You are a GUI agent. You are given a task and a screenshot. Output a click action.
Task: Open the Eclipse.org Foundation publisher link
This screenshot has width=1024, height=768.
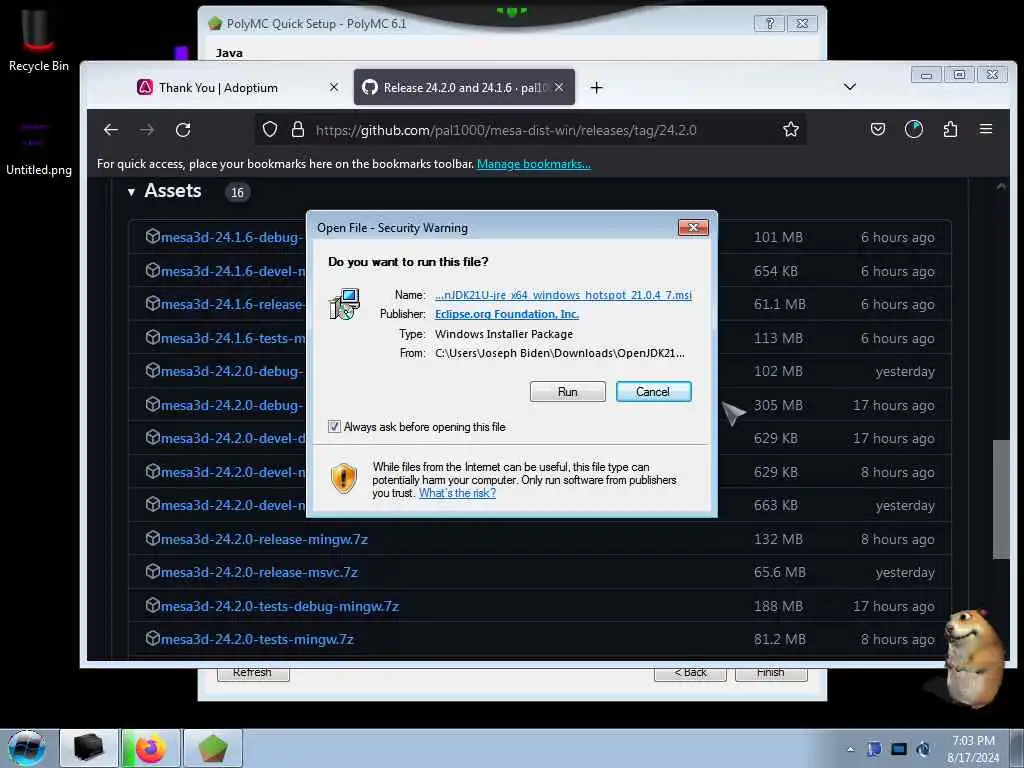tap(507, 314)
